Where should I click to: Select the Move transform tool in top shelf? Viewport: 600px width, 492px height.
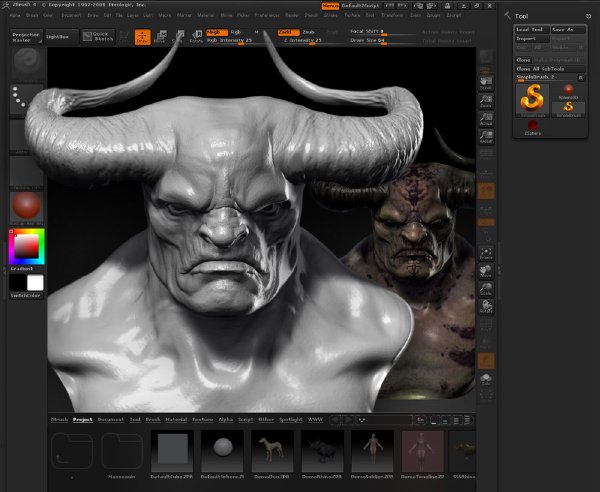(x=160, y=37)
